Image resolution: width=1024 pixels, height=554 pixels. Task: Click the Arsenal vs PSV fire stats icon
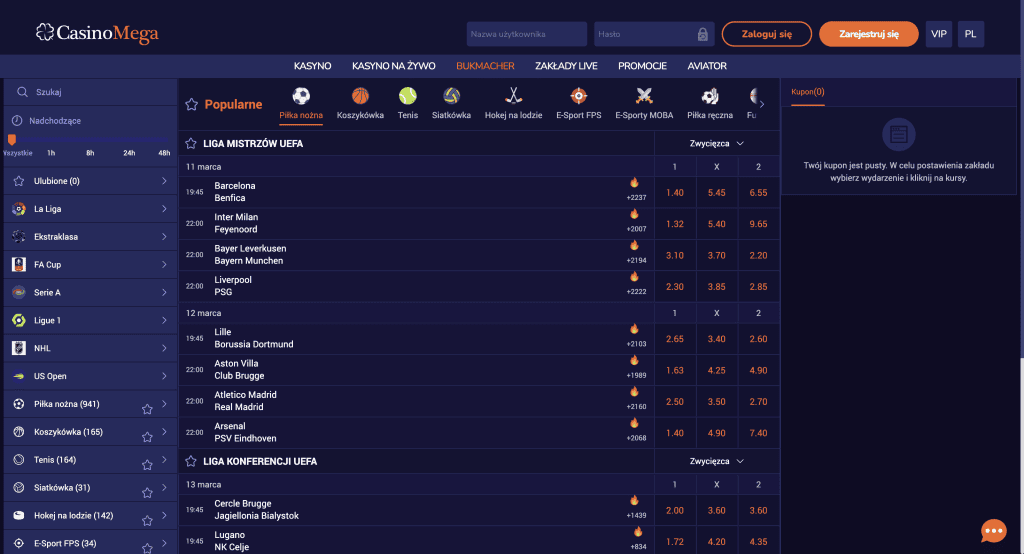tap(634, 423)
